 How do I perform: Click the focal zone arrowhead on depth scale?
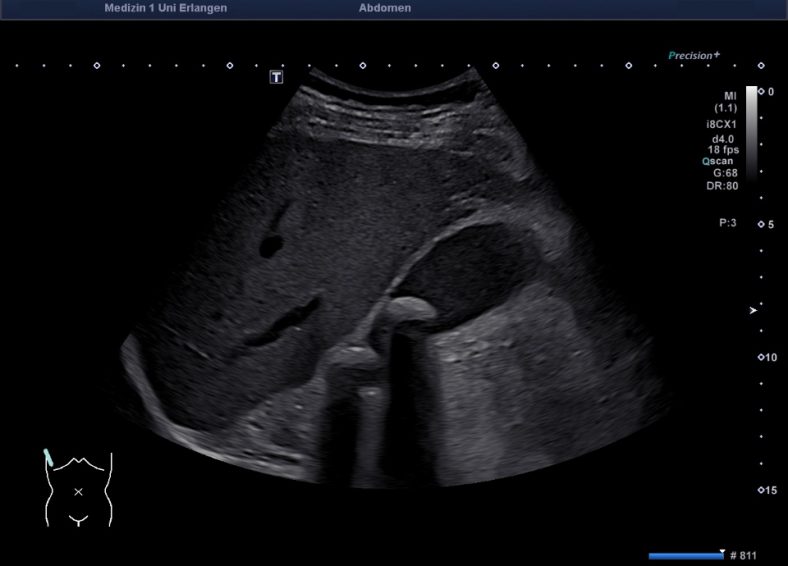[754, 311]
